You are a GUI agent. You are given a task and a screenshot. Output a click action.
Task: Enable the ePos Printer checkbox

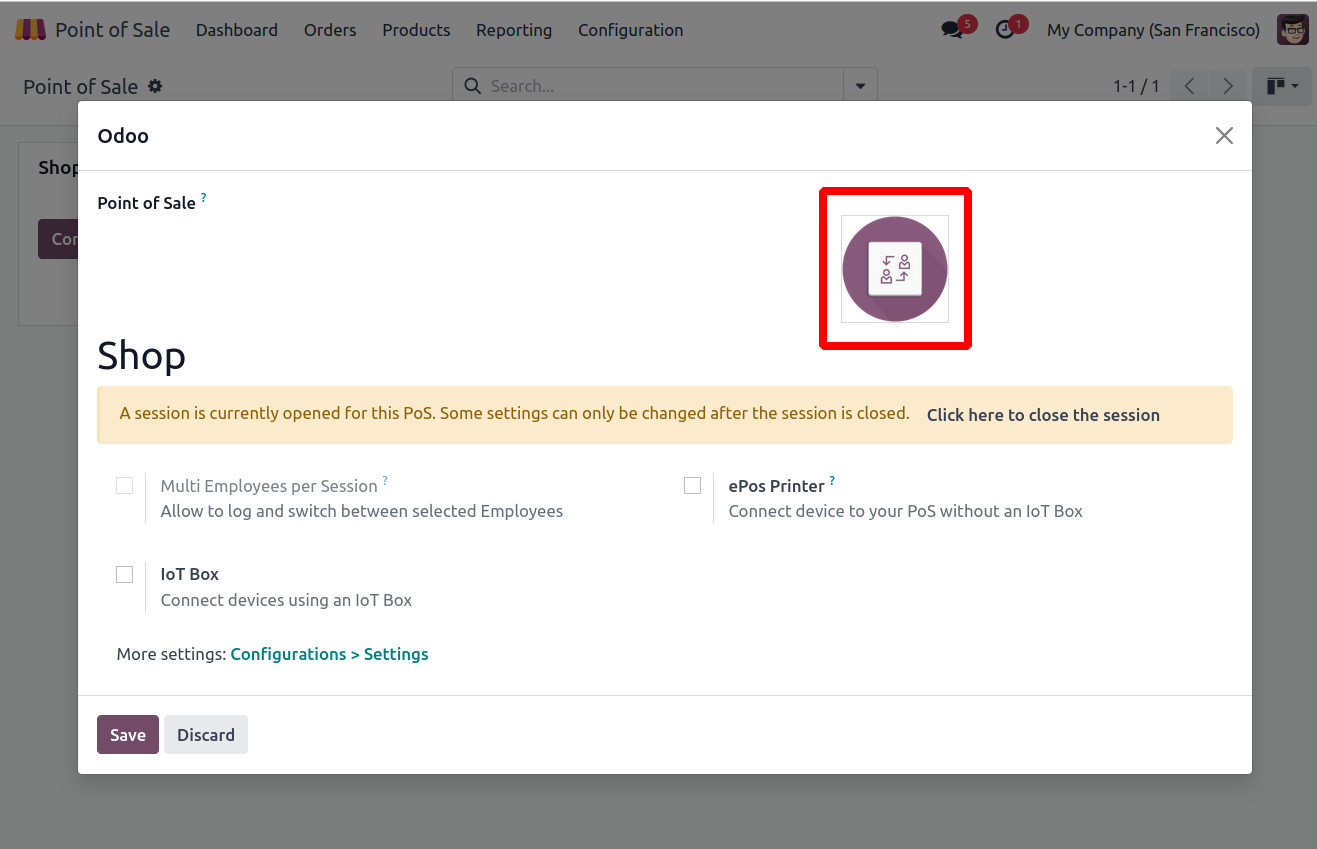coord(692,486)
